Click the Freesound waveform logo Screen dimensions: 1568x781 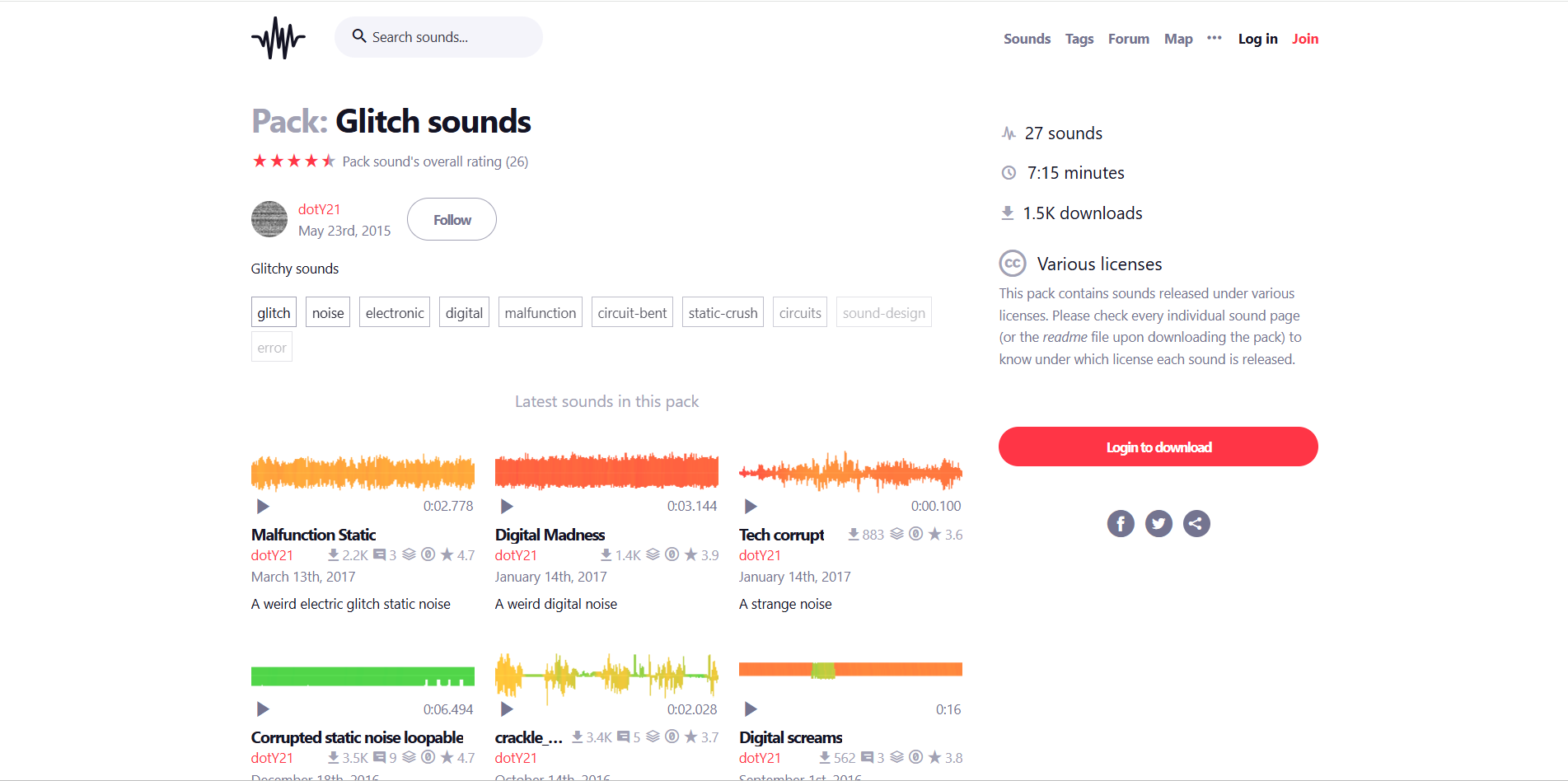278,37
